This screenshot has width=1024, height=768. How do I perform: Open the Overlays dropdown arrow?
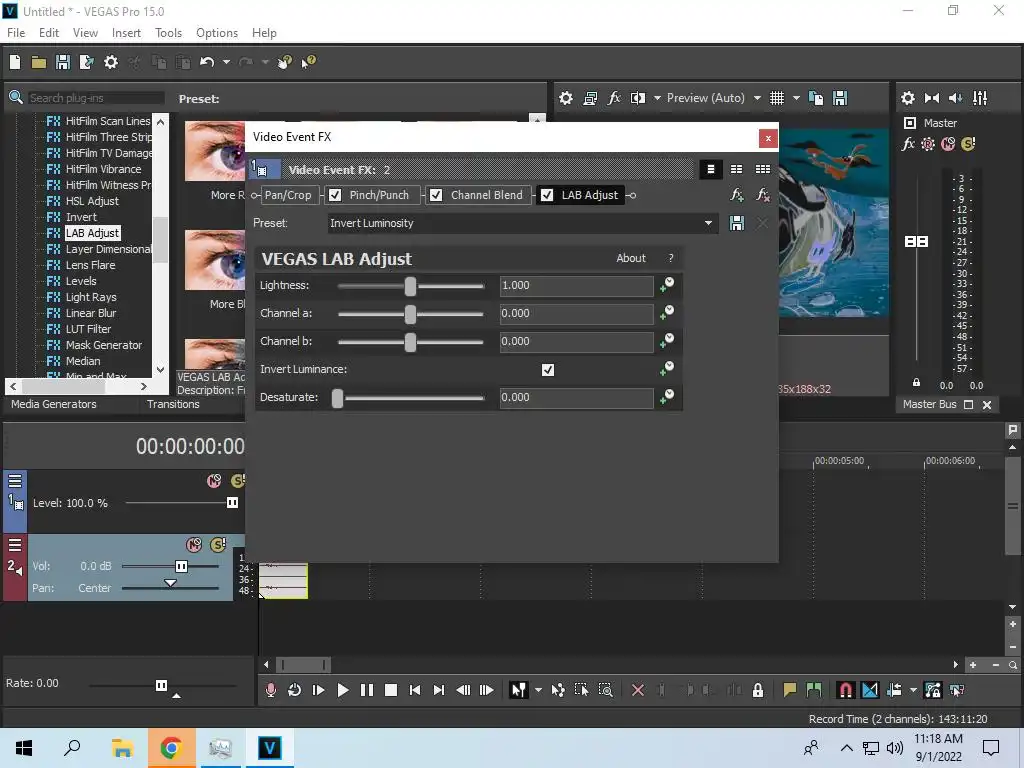pyautogui.click(x=796, y=98)
